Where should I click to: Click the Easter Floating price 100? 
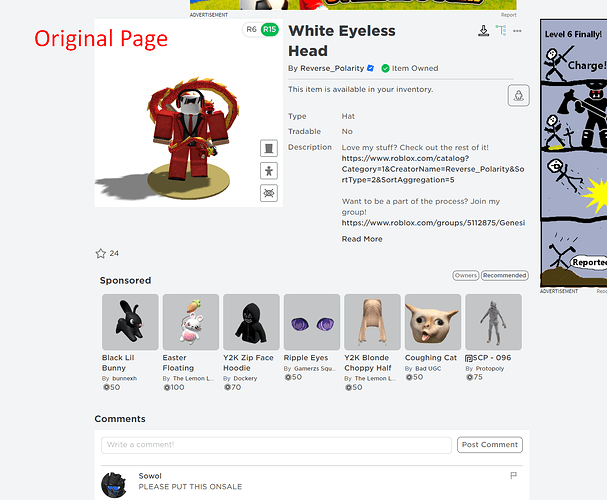[174, 387]
